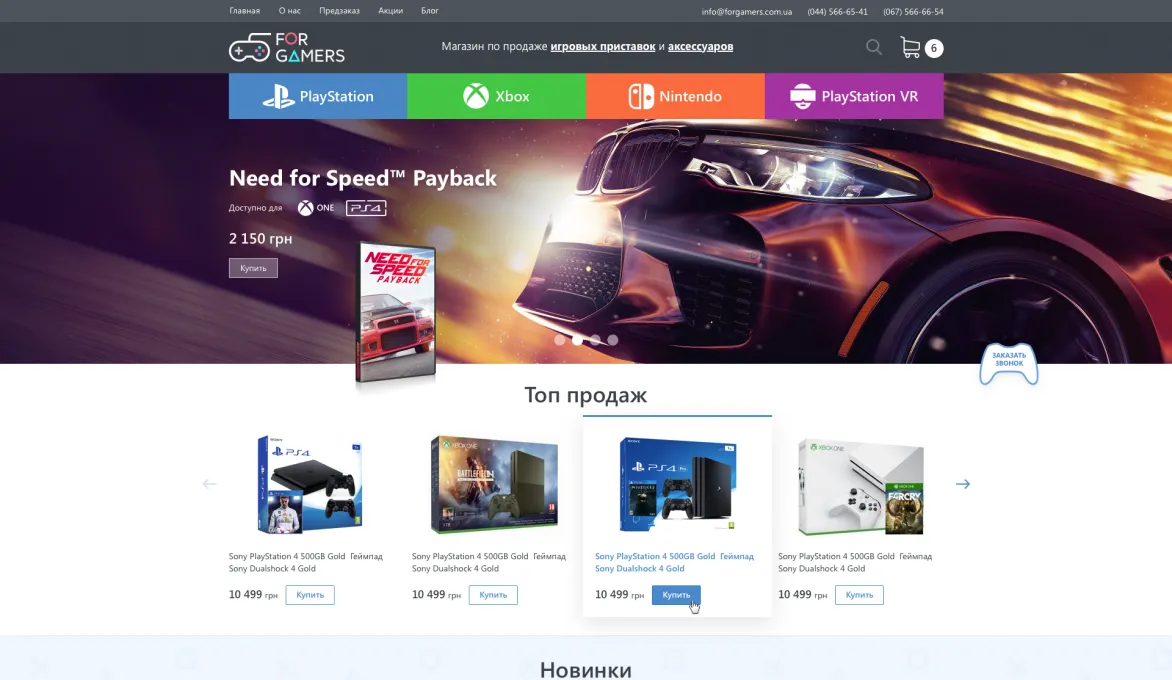Open the PS4 Pro bundle product image
Screen dimensions: 1172x680
tap(677, 485)
